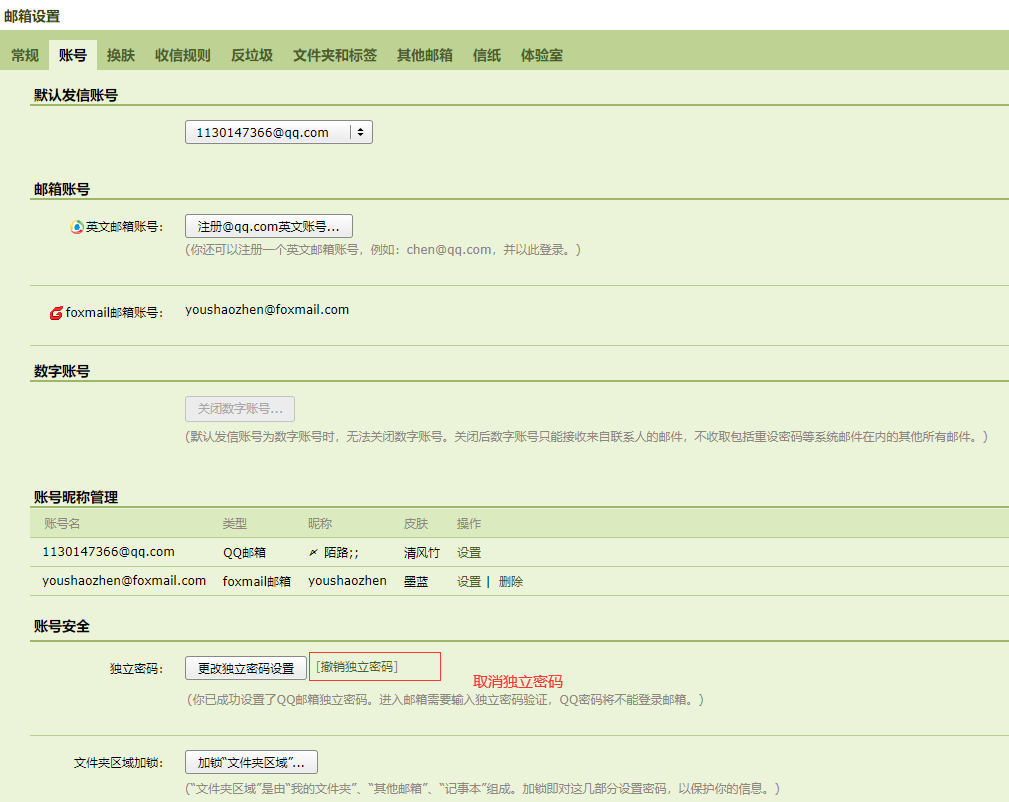Open the 信纸 tab

point(487,55)
